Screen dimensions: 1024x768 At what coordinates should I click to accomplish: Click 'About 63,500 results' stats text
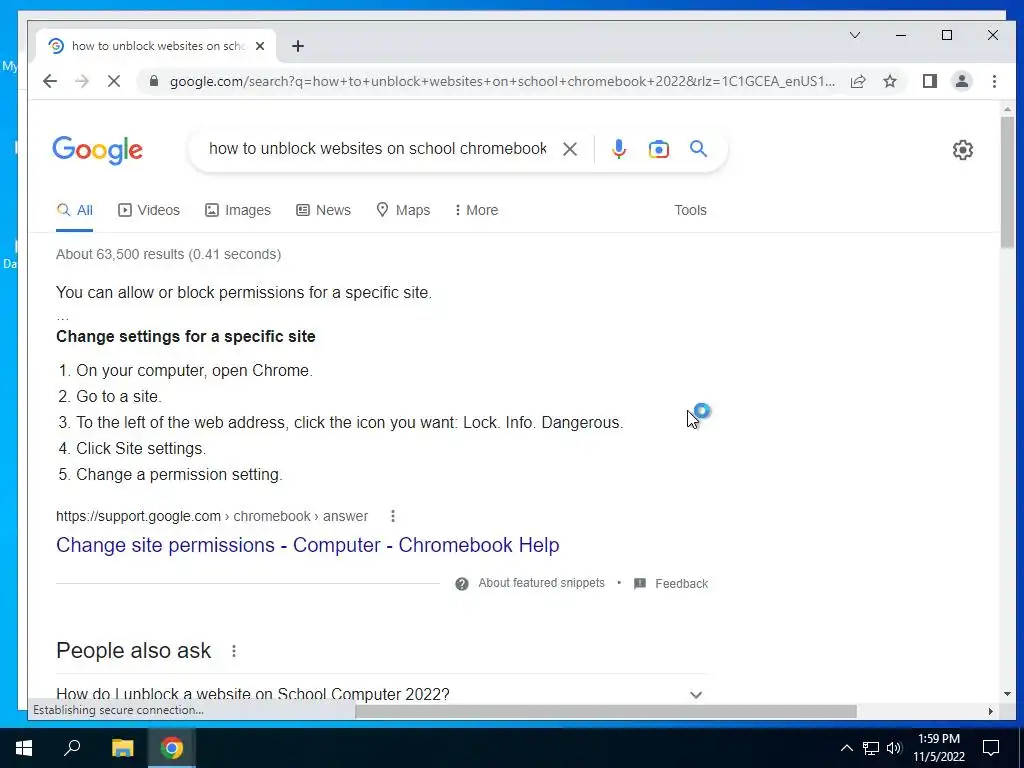tap(168, 254)
